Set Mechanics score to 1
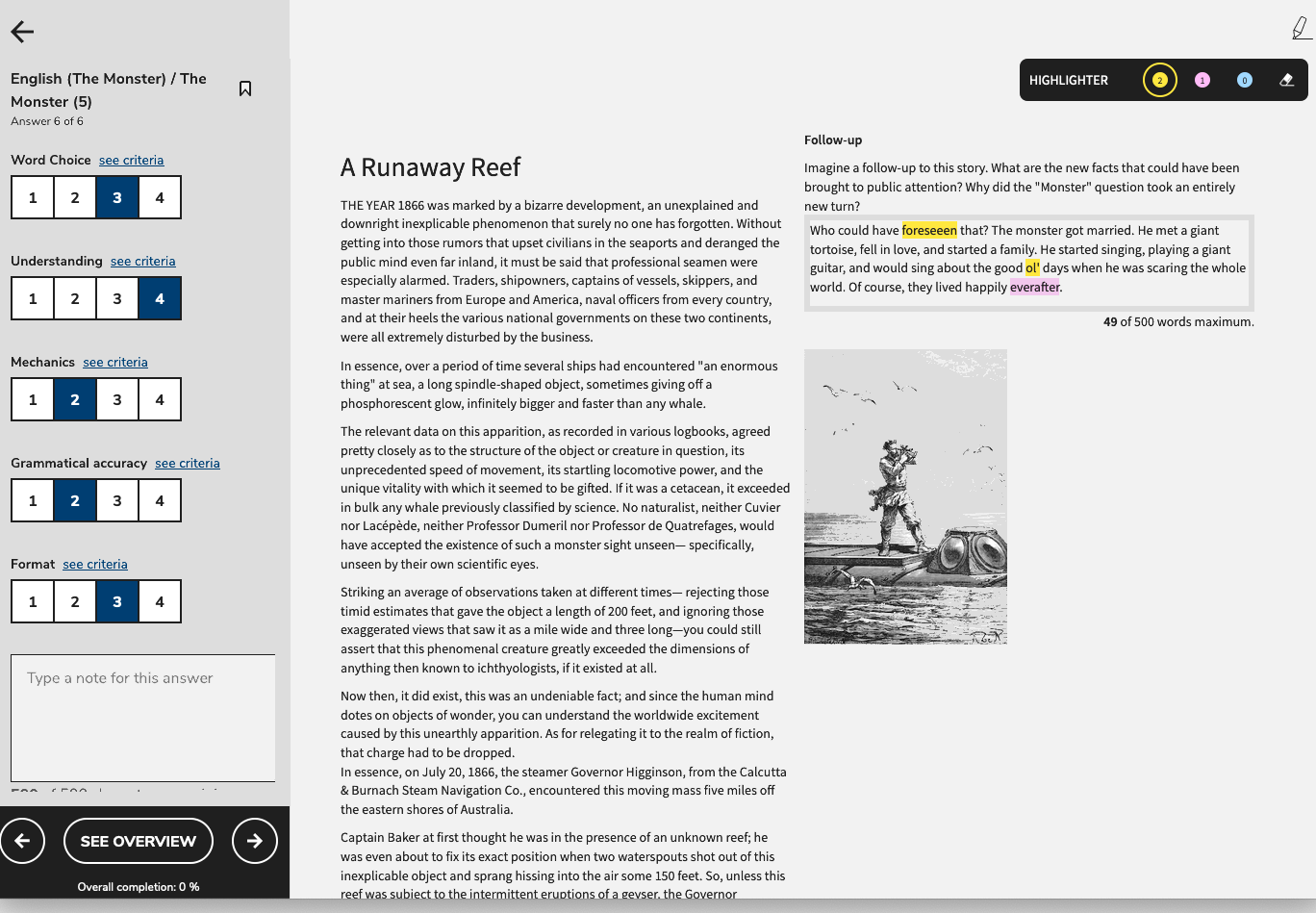Viewport: 1316px width, 913px height. pyautogui.click(x=33, y=399)
